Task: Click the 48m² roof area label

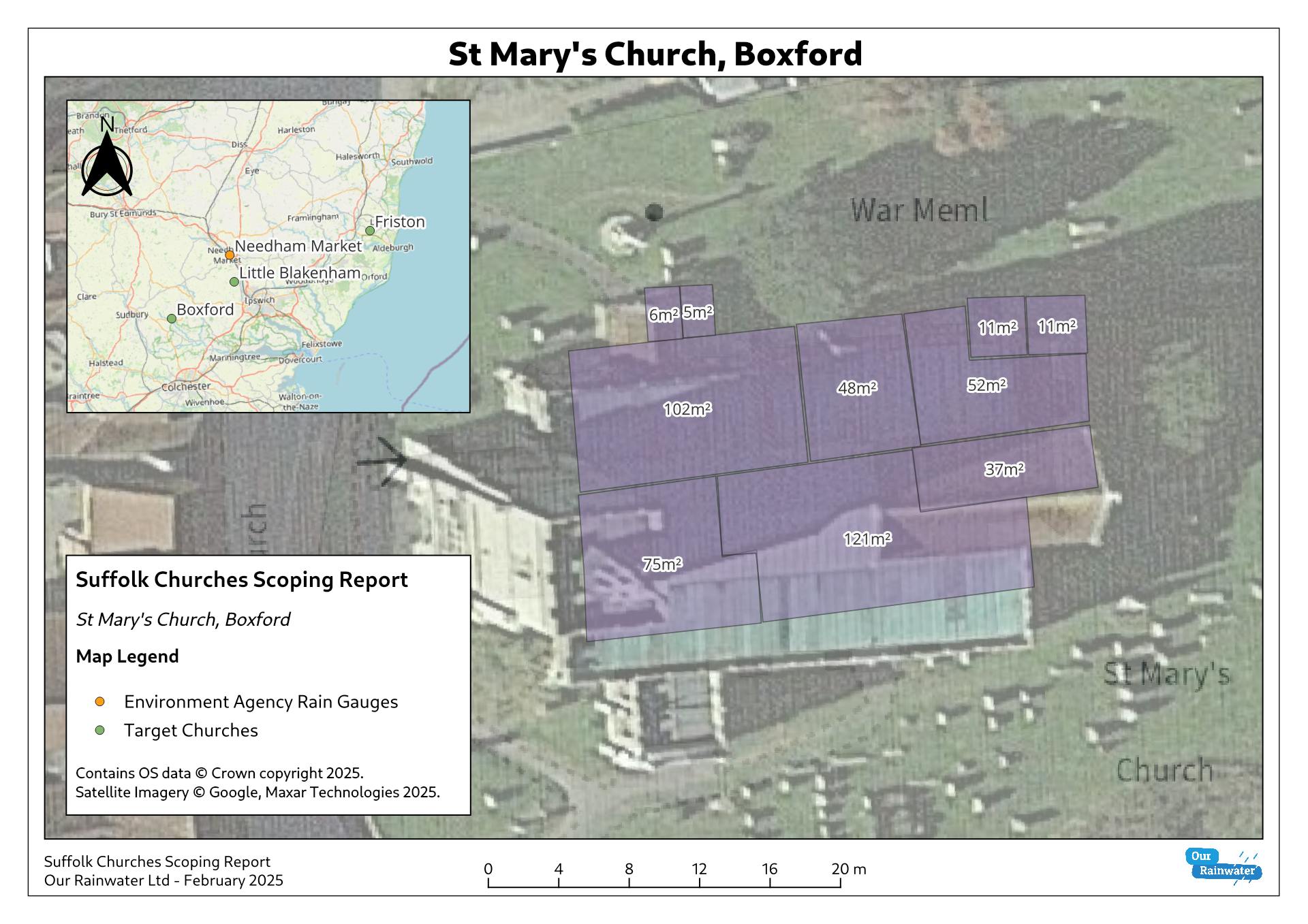Action: pyautogui.click(x=856, y=388)
